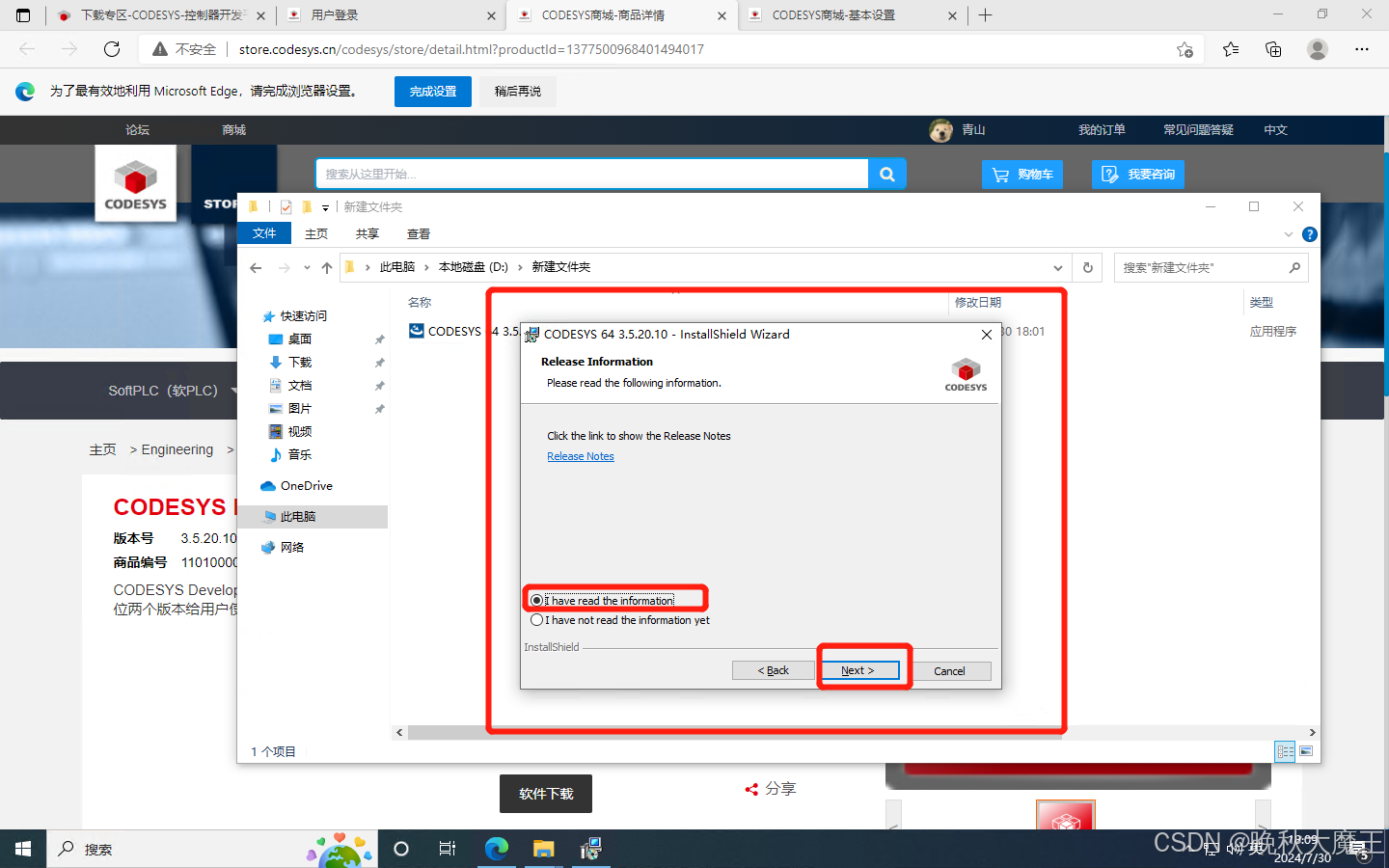The height and width of the screenshot is (868, 1389).
Task: Click the search box for 新建文件夹
Action: tap(1211, 267)
